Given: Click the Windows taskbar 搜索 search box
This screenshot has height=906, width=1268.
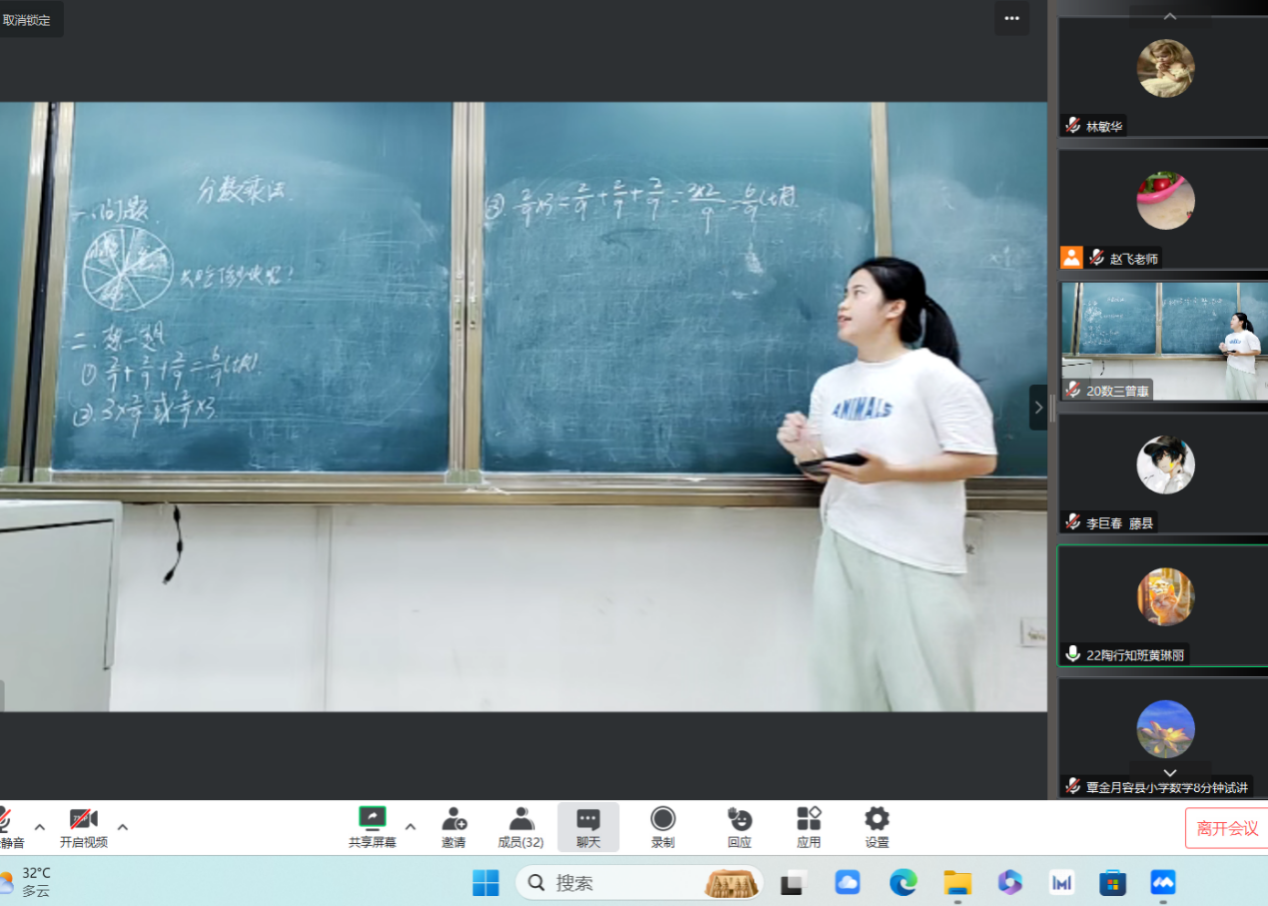Looking at the screenshot, I should [x=620, y=882].
